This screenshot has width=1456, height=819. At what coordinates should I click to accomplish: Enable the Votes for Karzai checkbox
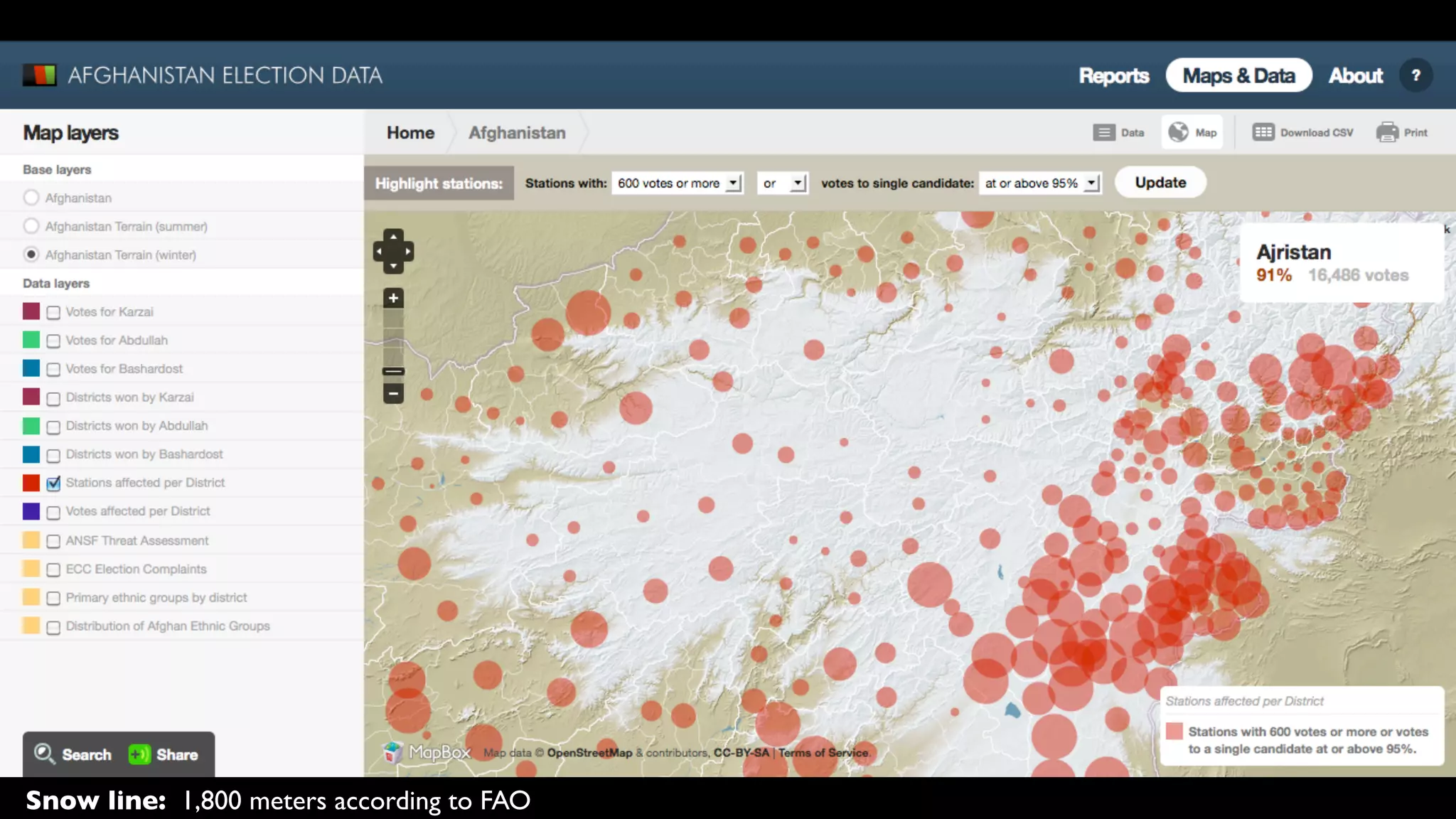[53, 312]
